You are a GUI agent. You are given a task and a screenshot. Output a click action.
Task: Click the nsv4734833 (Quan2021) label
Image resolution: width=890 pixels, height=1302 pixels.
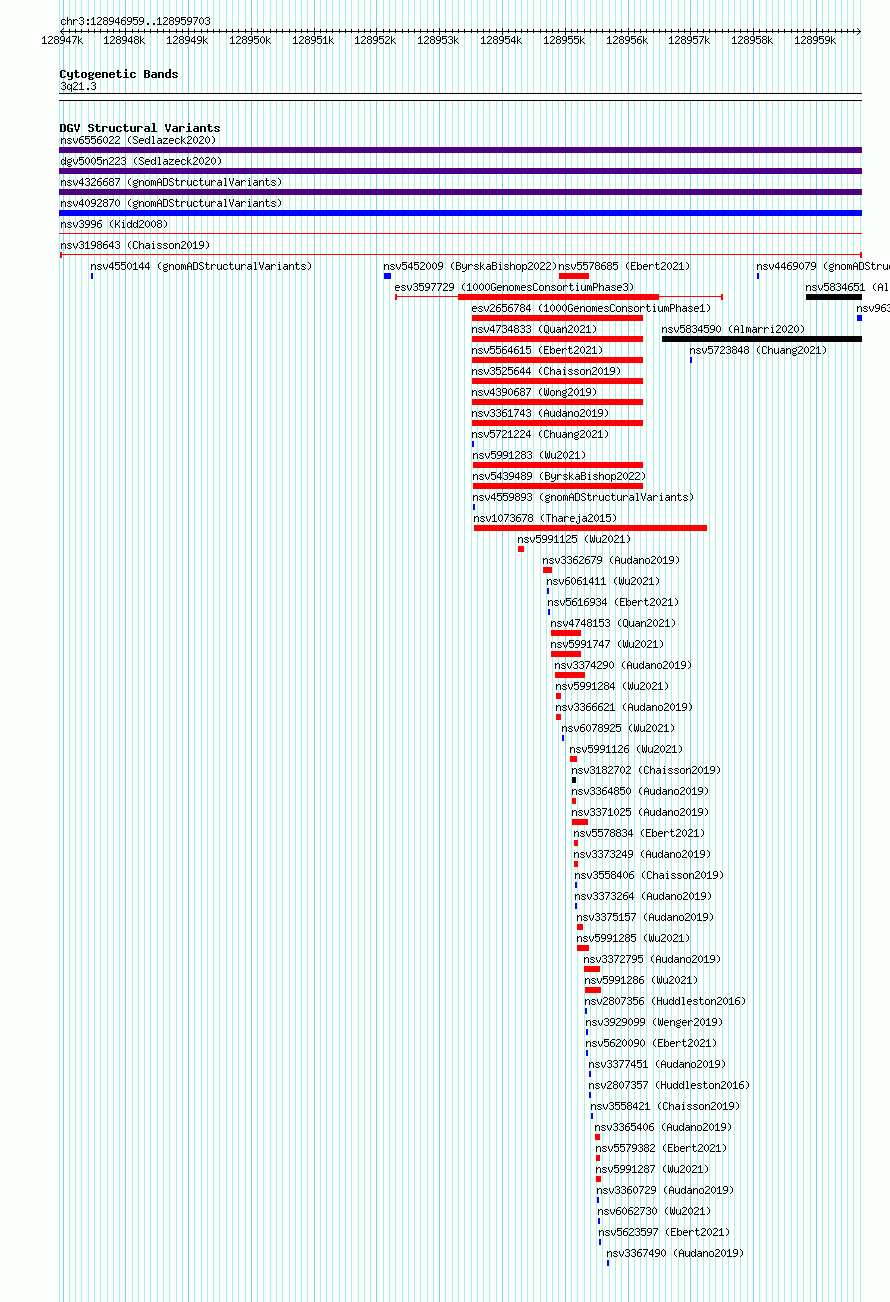534,329
